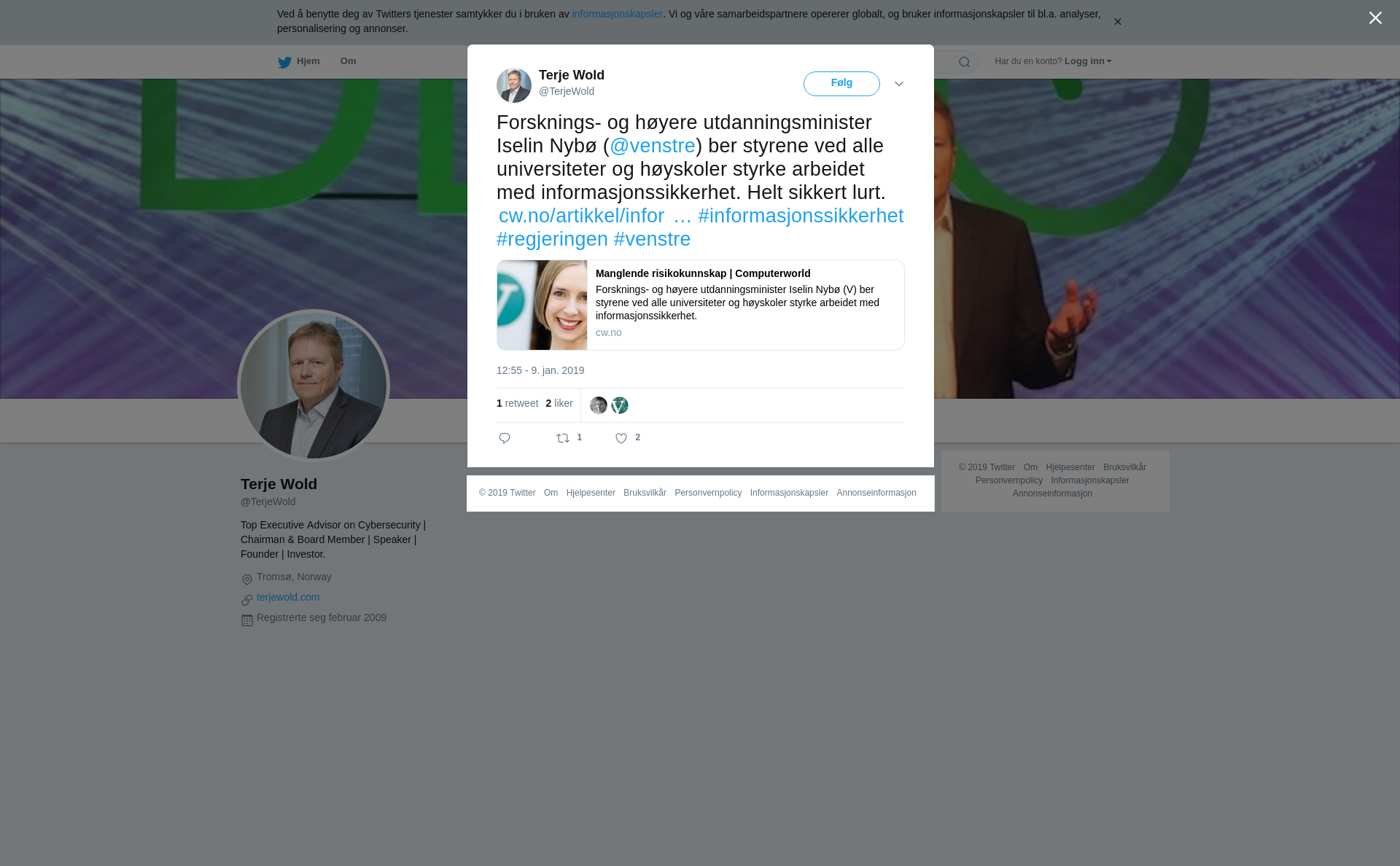This screenshot has height=866, width=1400.
Task: Open the #informasjonssikkerhet hashtag
Action: [x=801, y=216]
